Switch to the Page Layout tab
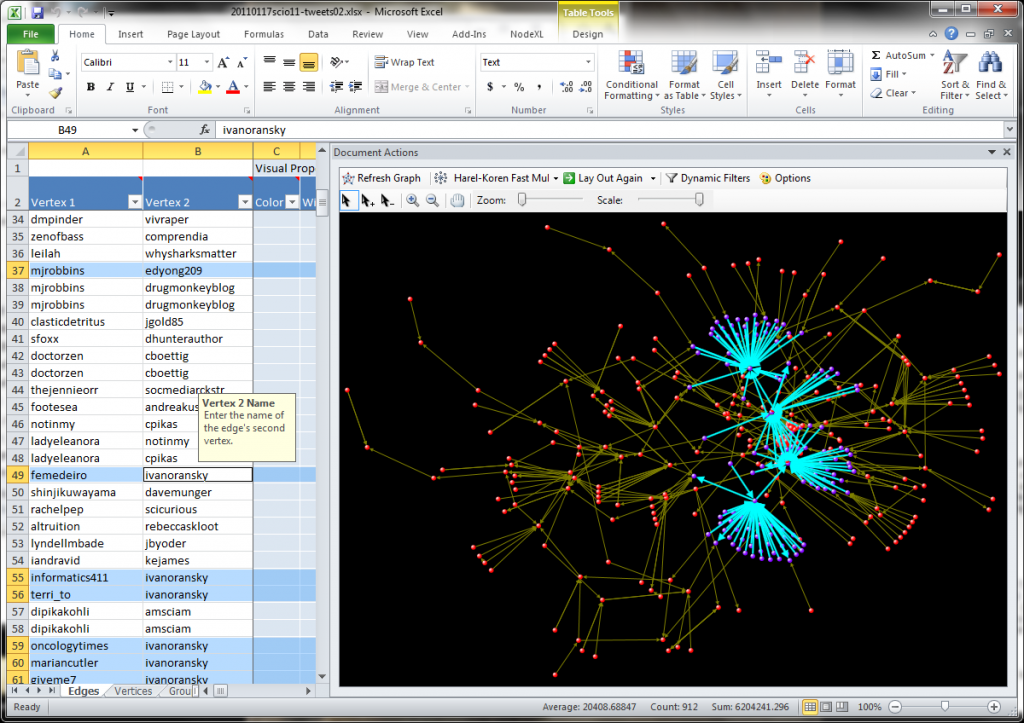This screenshot has width=1024, height=723. point(193,34)
